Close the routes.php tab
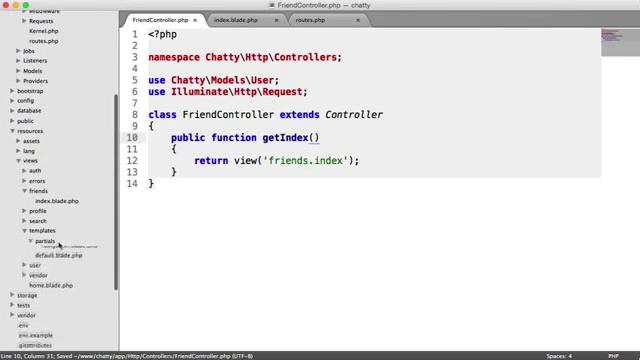The height and width of the screenshot is (360, 640). pos(358,20)
